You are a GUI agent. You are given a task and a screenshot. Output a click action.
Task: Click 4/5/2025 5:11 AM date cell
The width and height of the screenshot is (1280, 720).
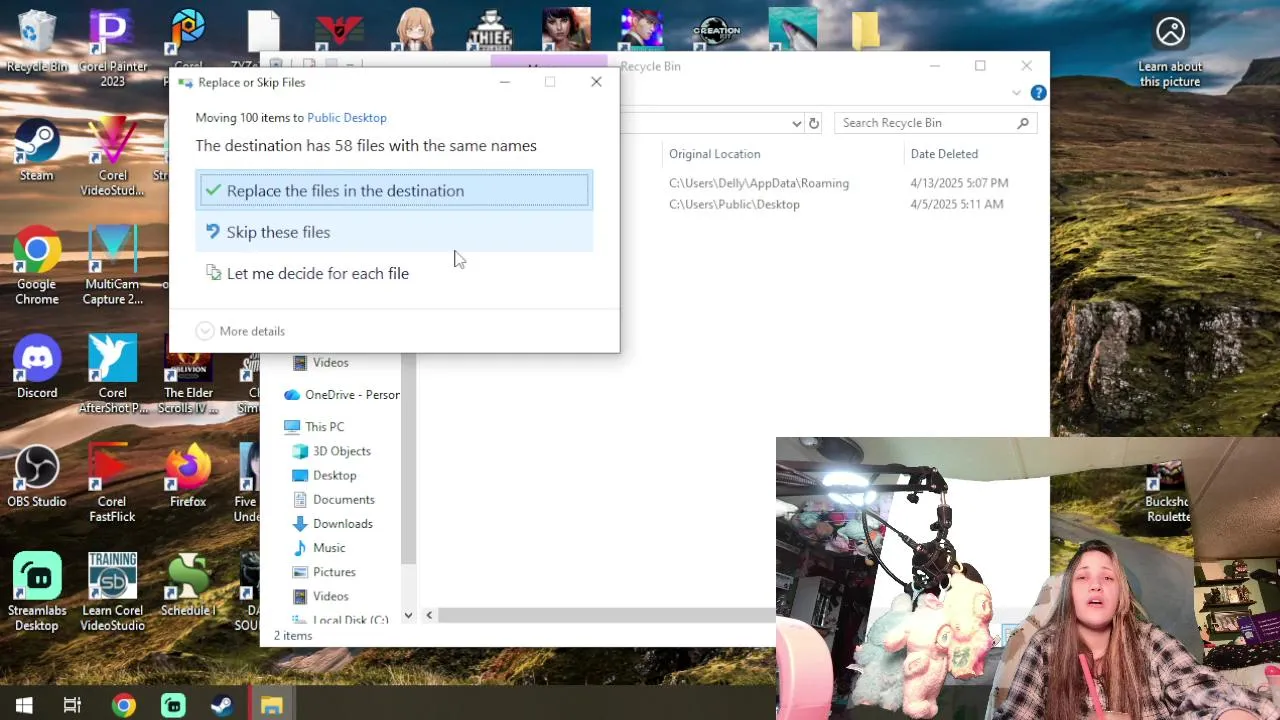[957, 204]
